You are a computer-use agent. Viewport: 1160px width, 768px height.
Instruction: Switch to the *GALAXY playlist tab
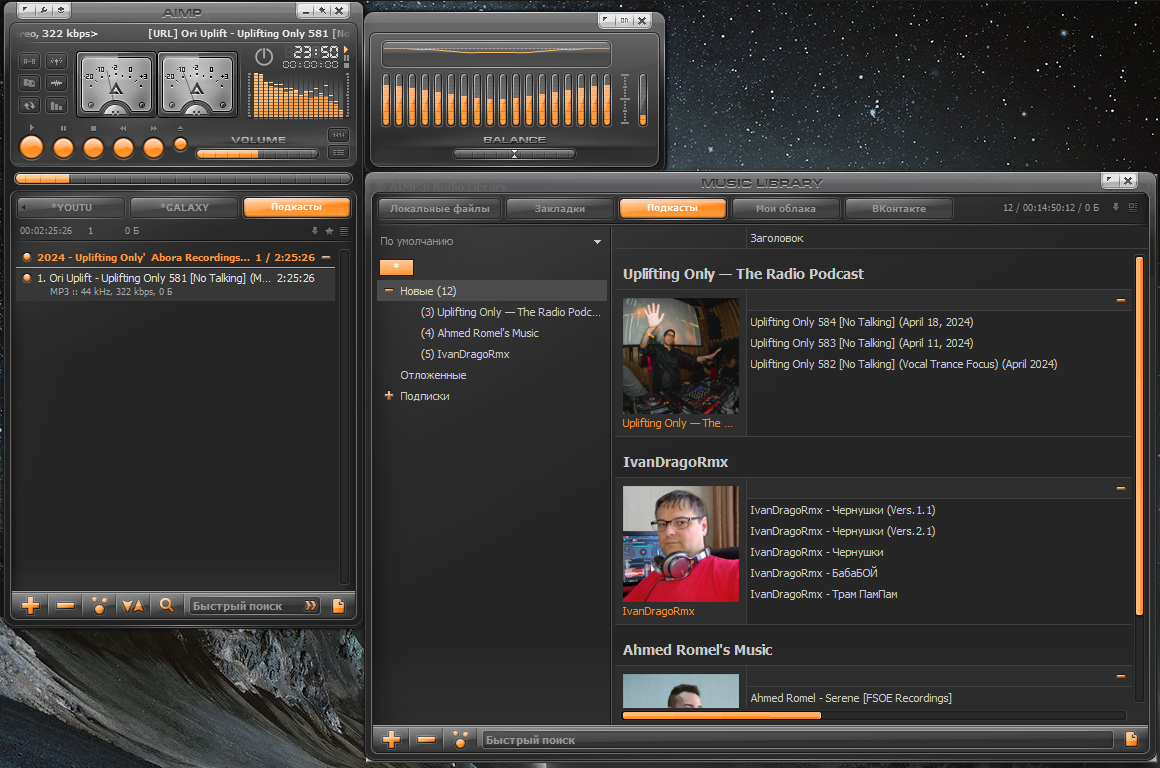[185, 208]
